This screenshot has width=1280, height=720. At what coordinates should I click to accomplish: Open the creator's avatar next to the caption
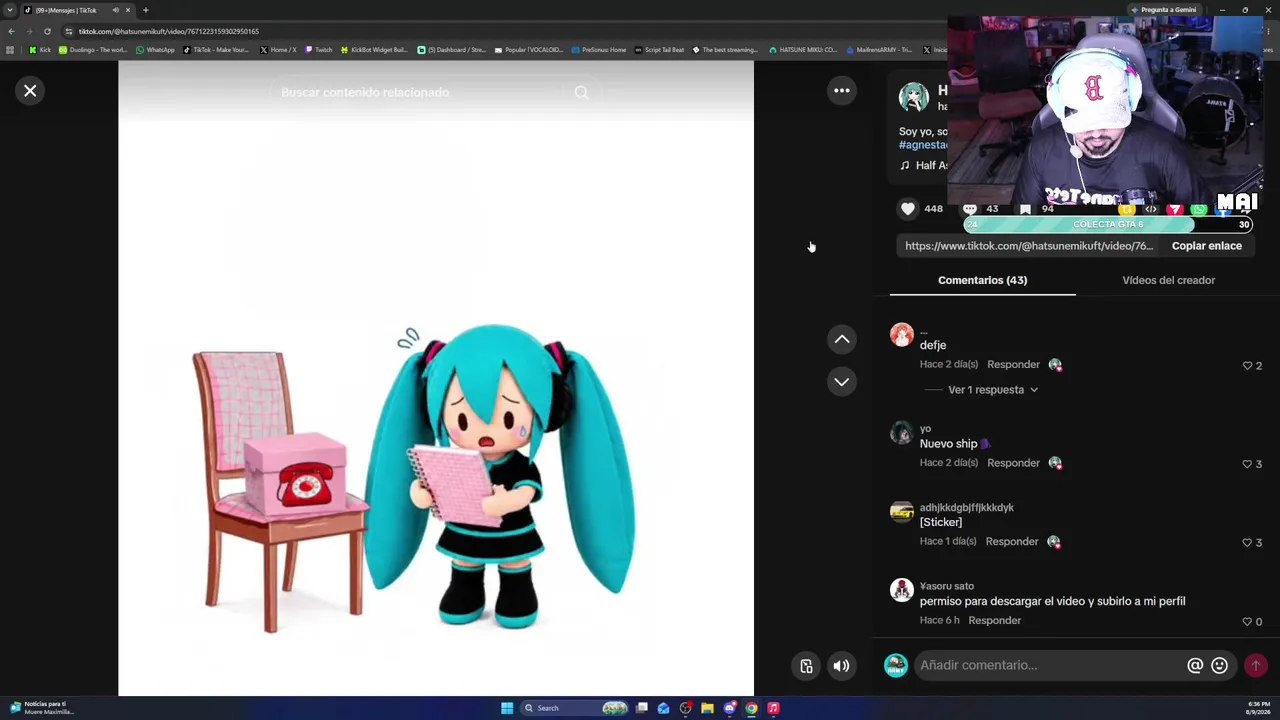tap(913, 98)
